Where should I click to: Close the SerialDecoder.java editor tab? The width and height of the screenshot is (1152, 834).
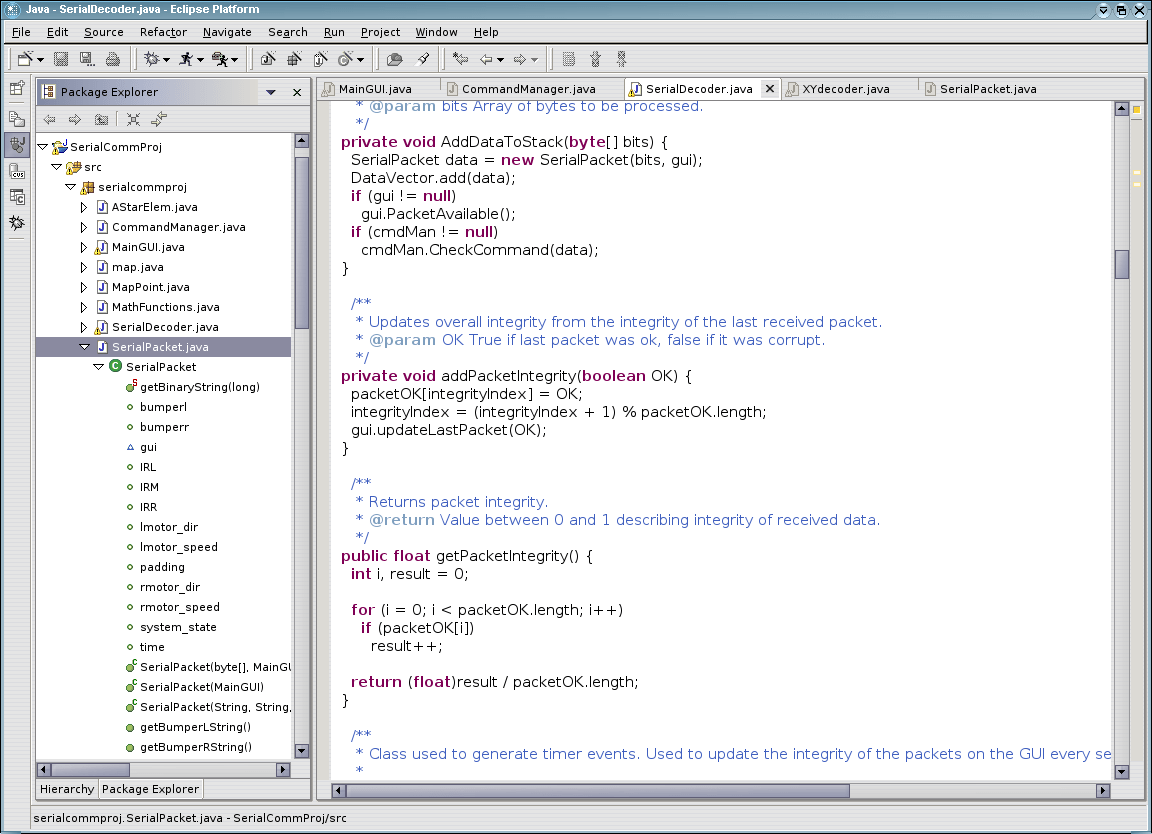[769, 89]
